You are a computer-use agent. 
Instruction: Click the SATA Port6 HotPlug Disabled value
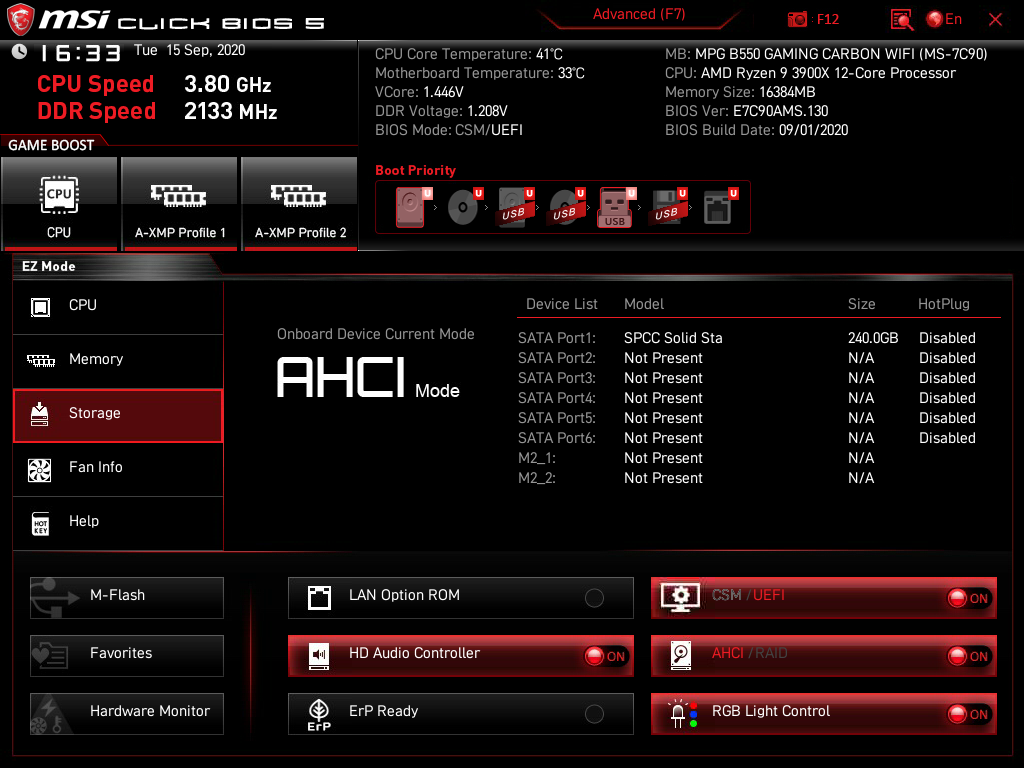pyautogui.click(x=947, y=438)
